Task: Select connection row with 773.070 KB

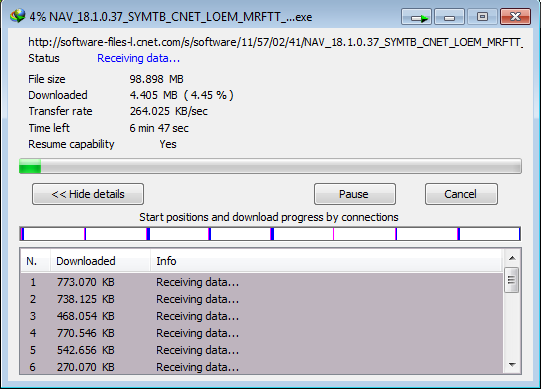Action: click(262, 282)
